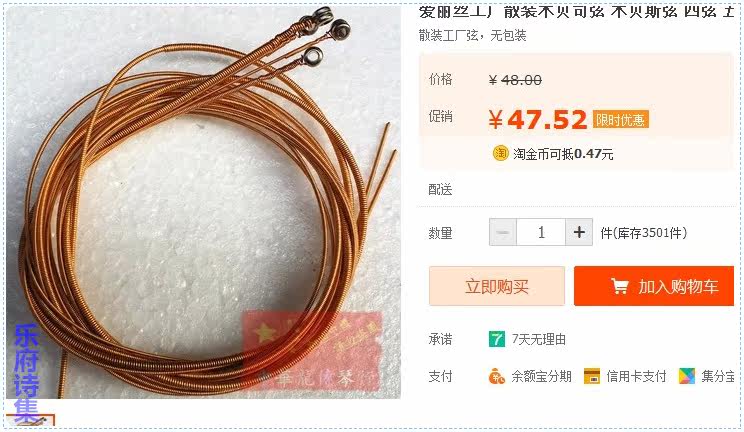Image resolution: width=744 pixels, height=432 pixels.
Task: Click the green 7-day return icon
Action: pyautogui.click(x=497, y=339)
